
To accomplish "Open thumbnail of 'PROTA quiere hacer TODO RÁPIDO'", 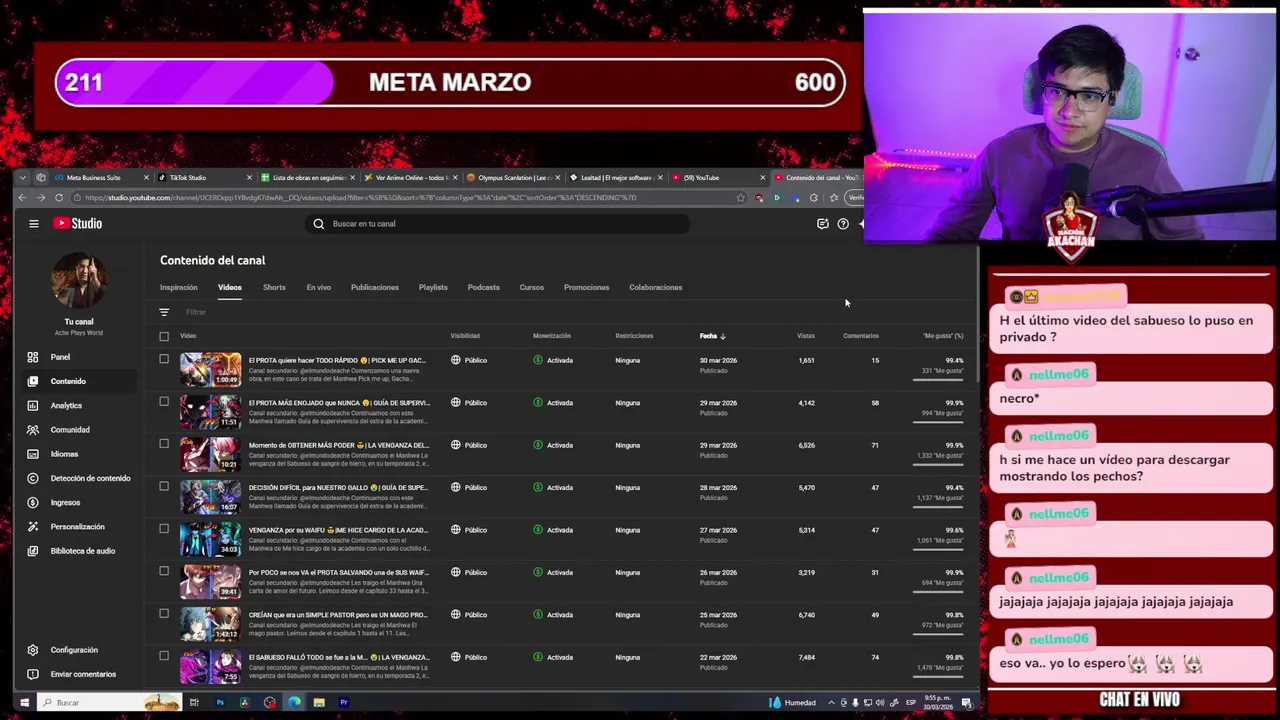I will coord(211,369).
